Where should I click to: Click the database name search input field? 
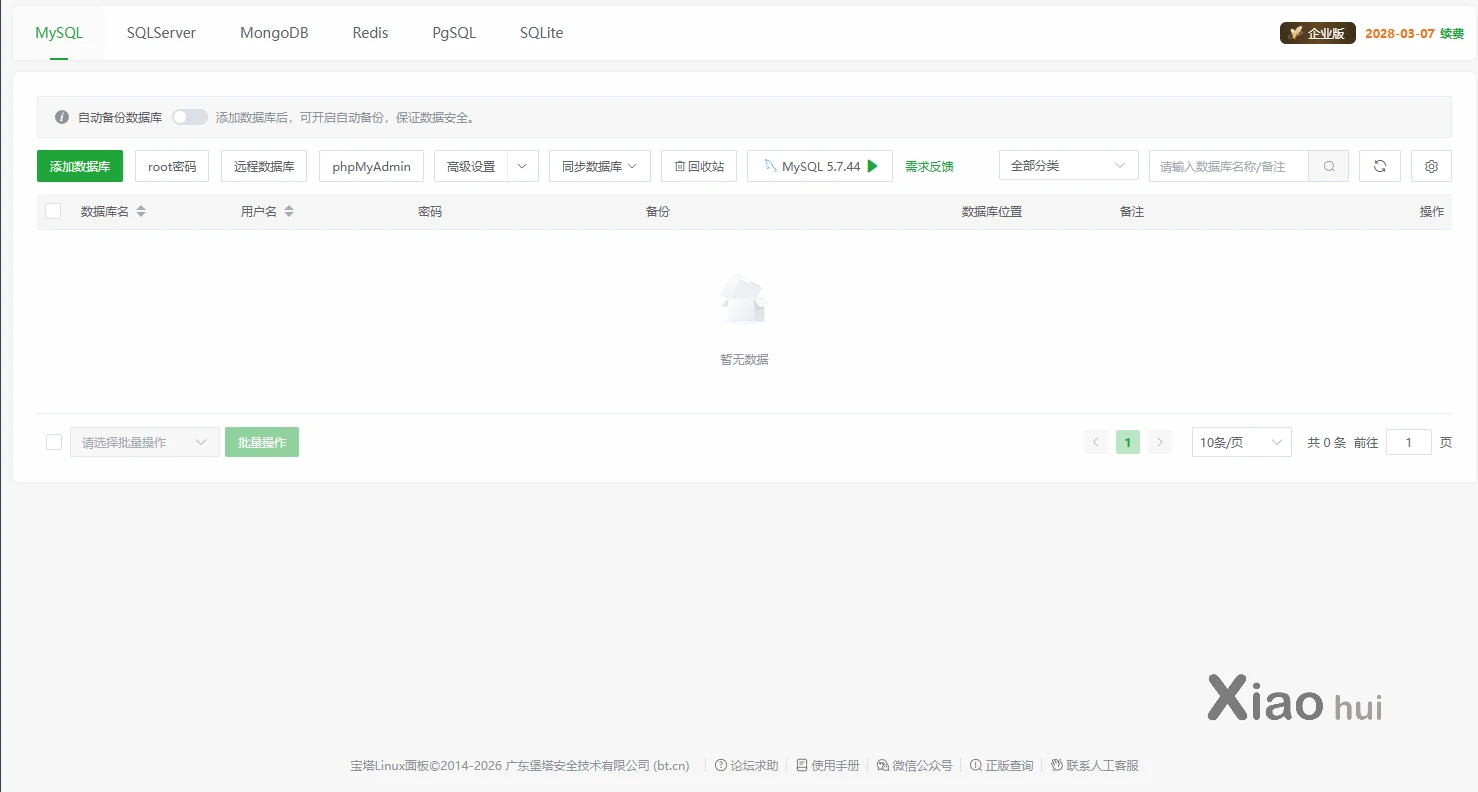1228,166
